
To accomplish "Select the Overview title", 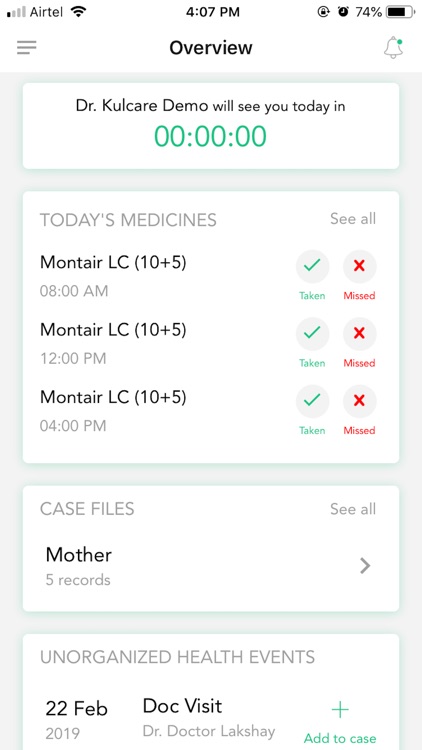I will (x=211, y=48).
